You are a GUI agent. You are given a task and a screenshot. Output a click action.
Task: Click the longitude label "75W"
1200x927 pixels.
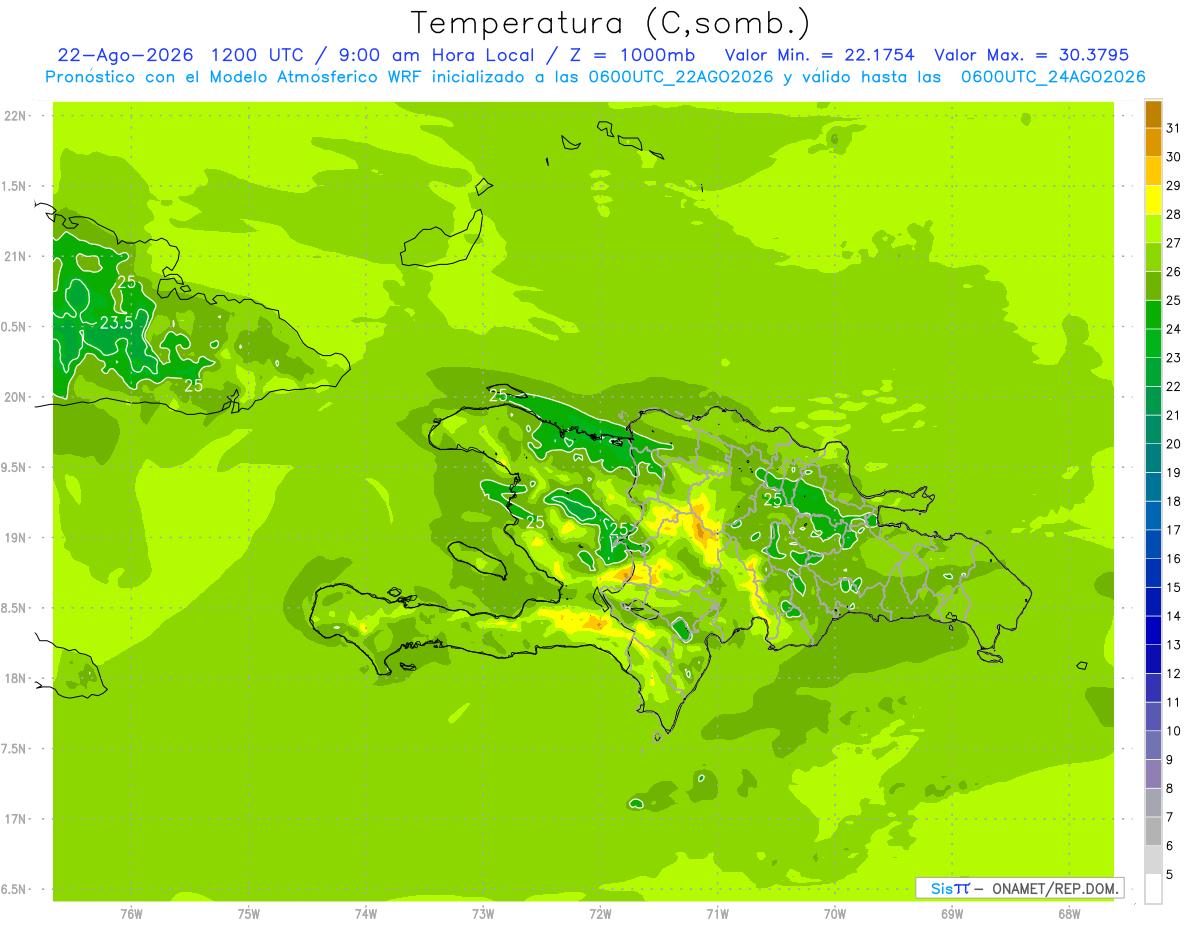[x=249, y=914]
